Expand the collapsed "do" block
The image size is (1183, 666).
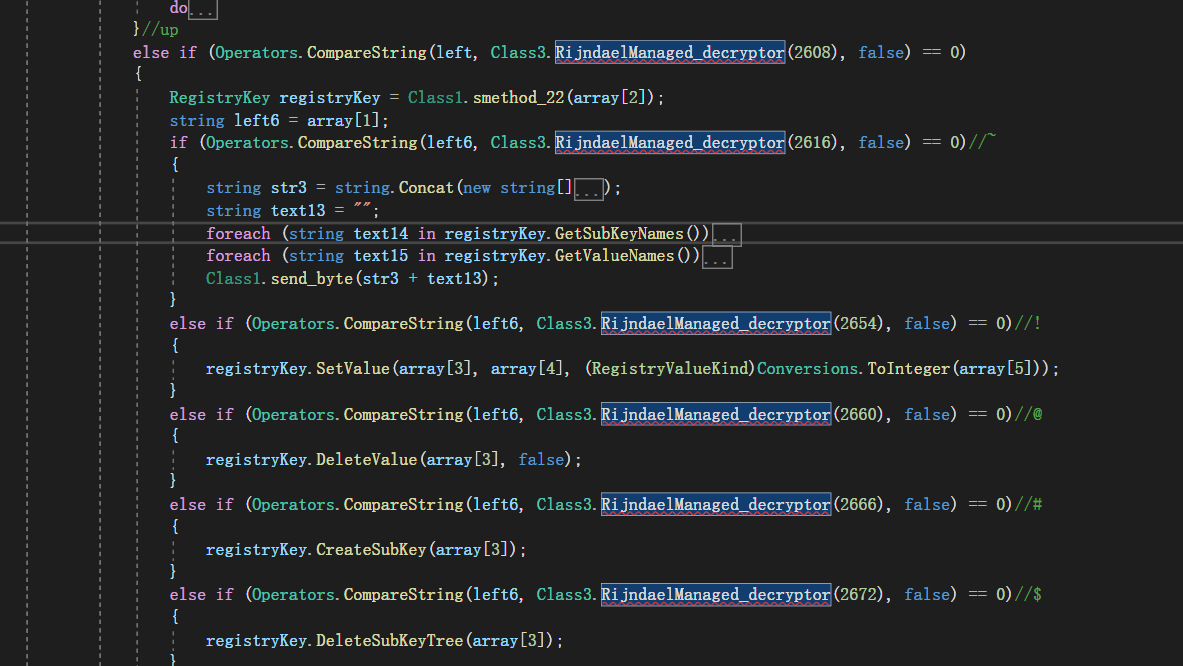coord(202,11)
